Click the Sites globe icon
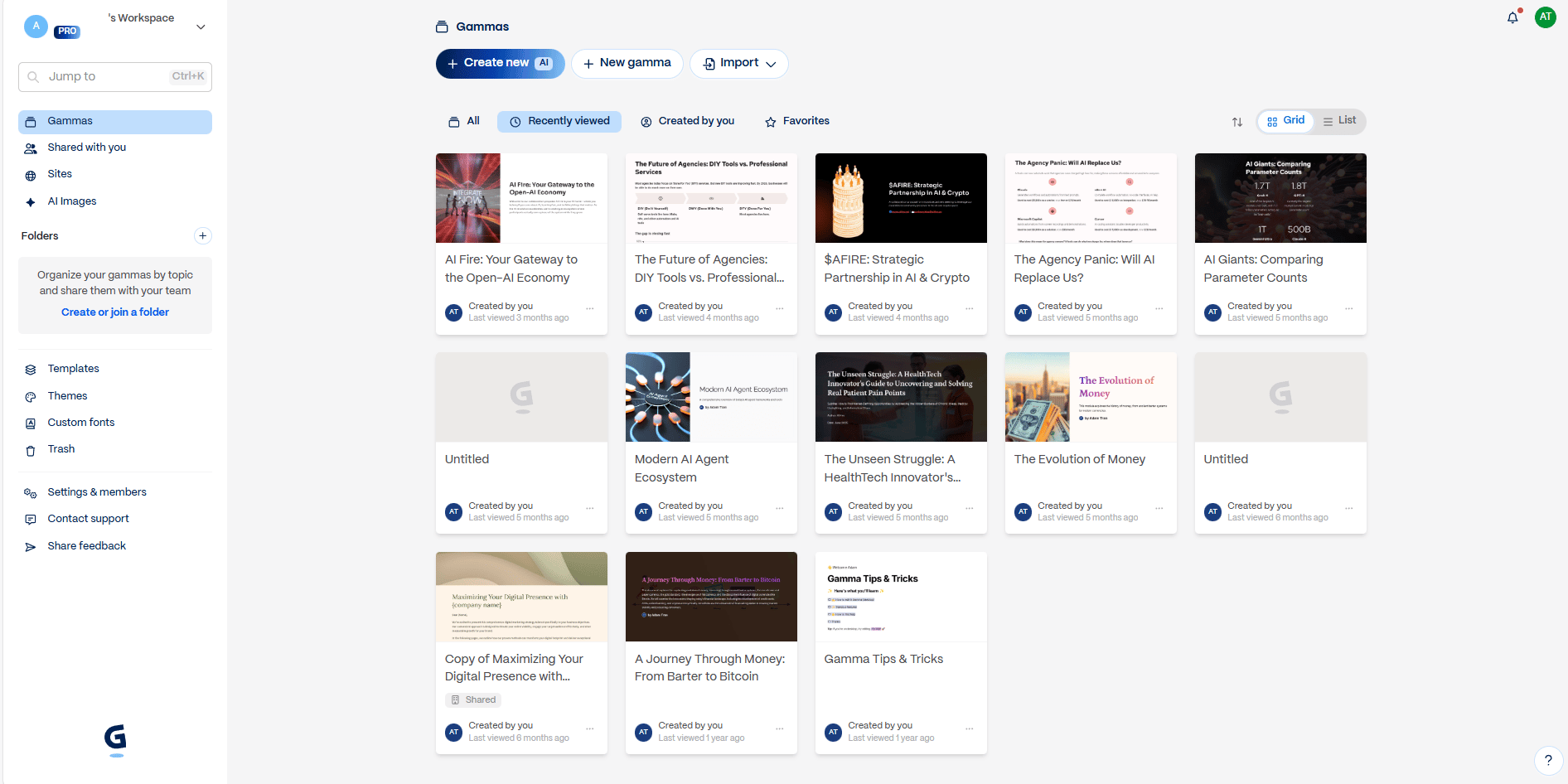 tap(31, 175)
